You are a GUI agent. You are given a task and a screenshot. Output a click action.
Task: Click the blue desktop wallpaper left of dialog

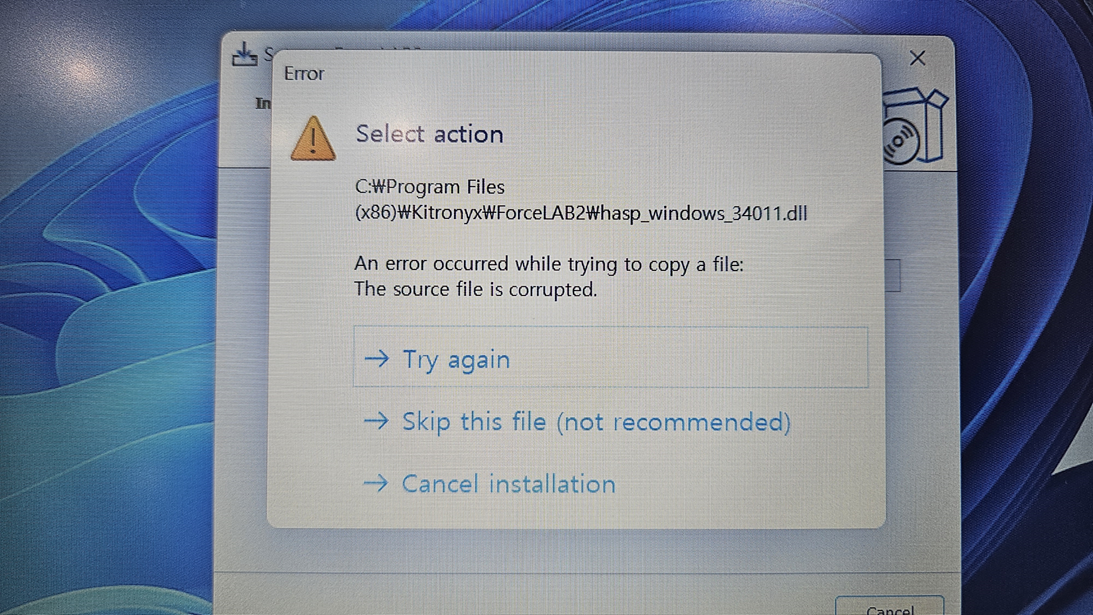coord(105,314)
